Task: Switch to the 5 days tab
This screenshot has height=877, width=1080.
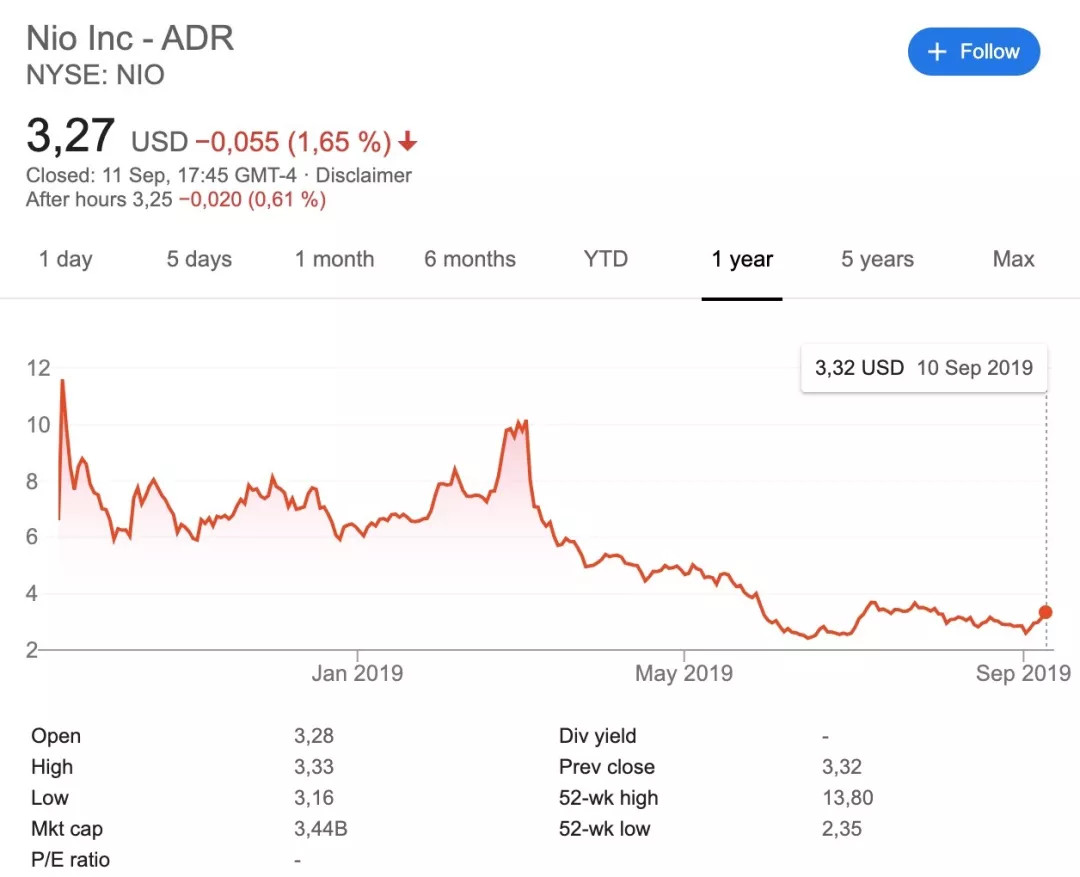Action: coord(199,259)
